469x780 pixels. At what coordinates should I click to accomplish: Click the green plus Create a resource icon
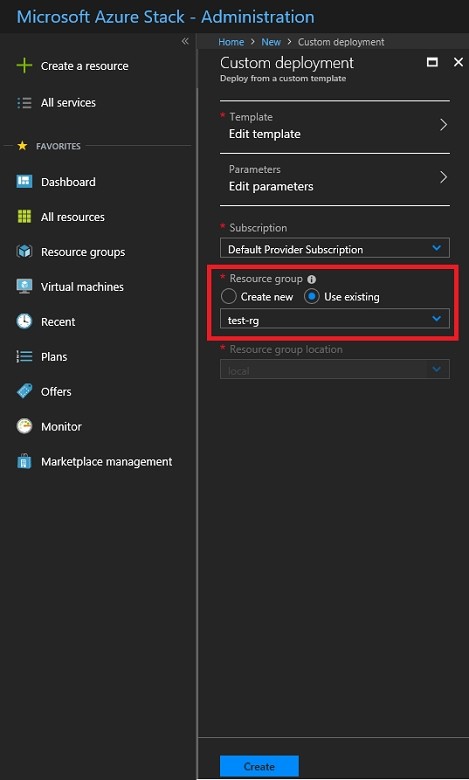(24, 66)
